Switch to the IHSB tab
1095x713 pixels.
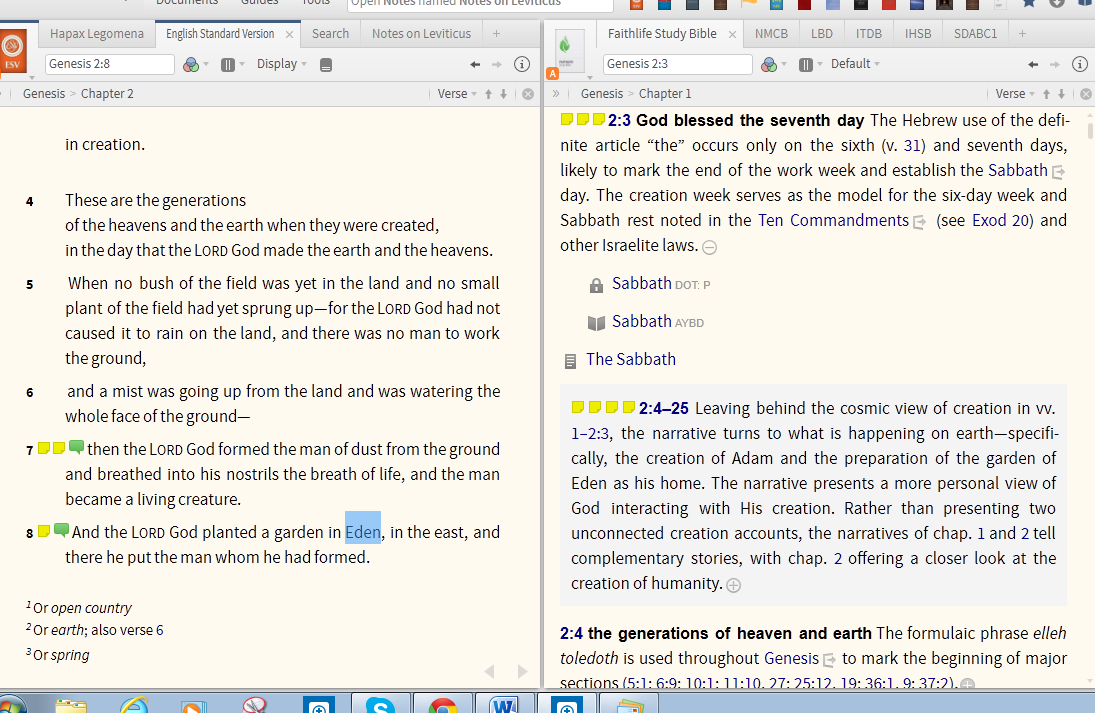pyautogui.click(x=918, y=34)
